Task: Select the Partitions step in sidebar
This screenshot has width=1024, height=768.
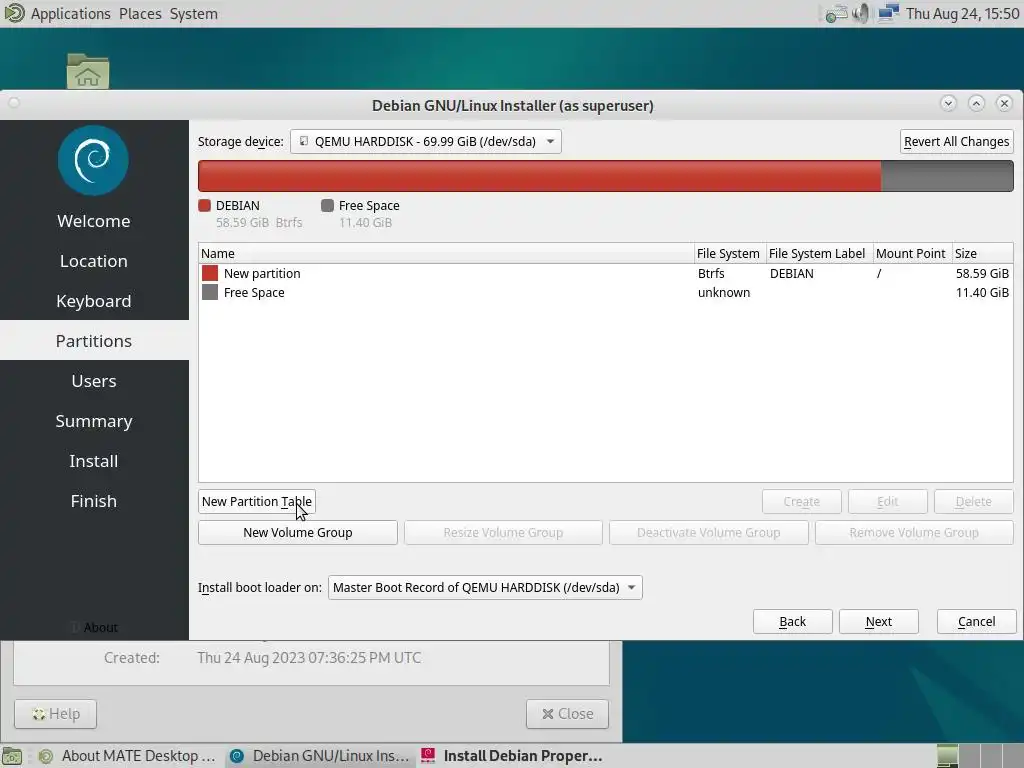Action: coord(94,340)
